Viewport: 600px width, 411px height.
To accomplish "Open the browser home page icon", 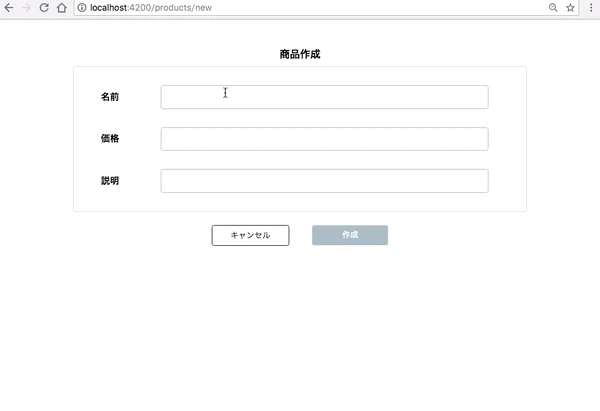I will (x=62, y=8).
